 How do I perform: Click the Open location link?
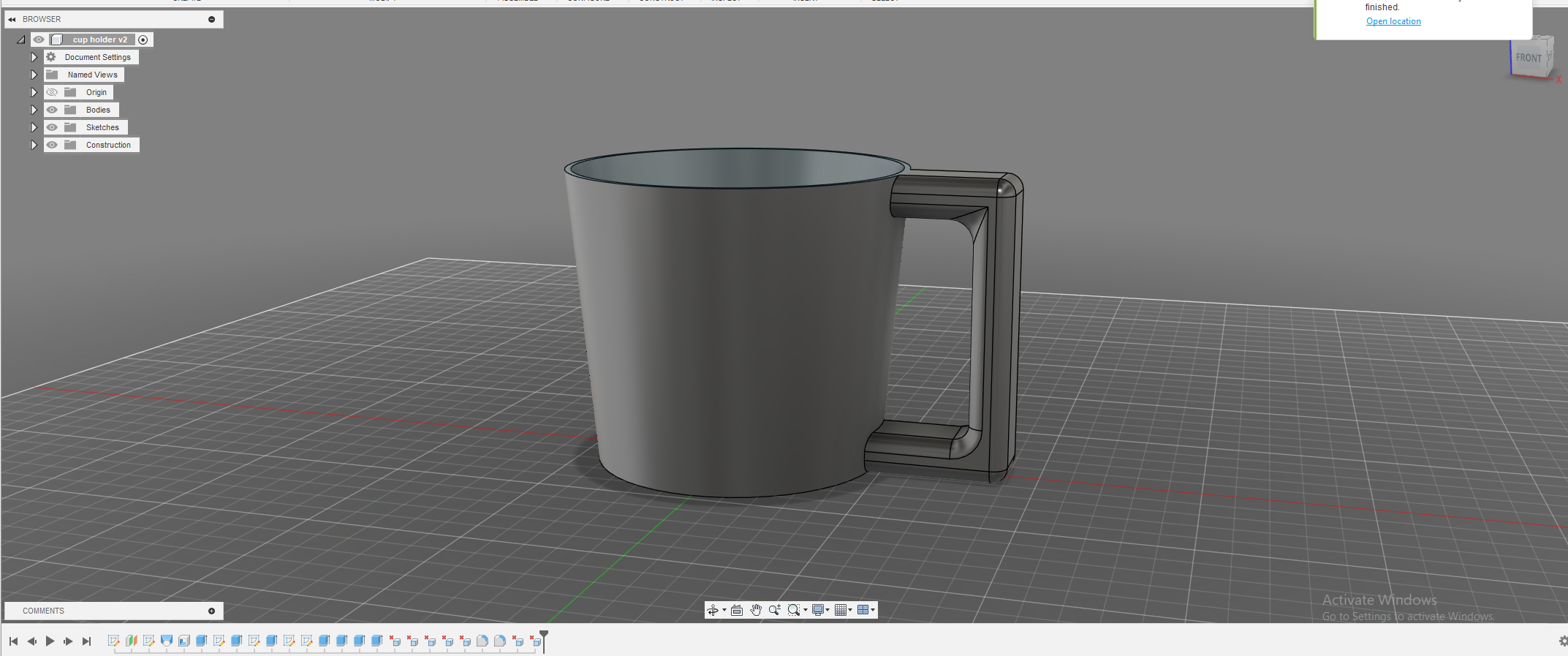pyautogui.click(x=1393, y=21)
